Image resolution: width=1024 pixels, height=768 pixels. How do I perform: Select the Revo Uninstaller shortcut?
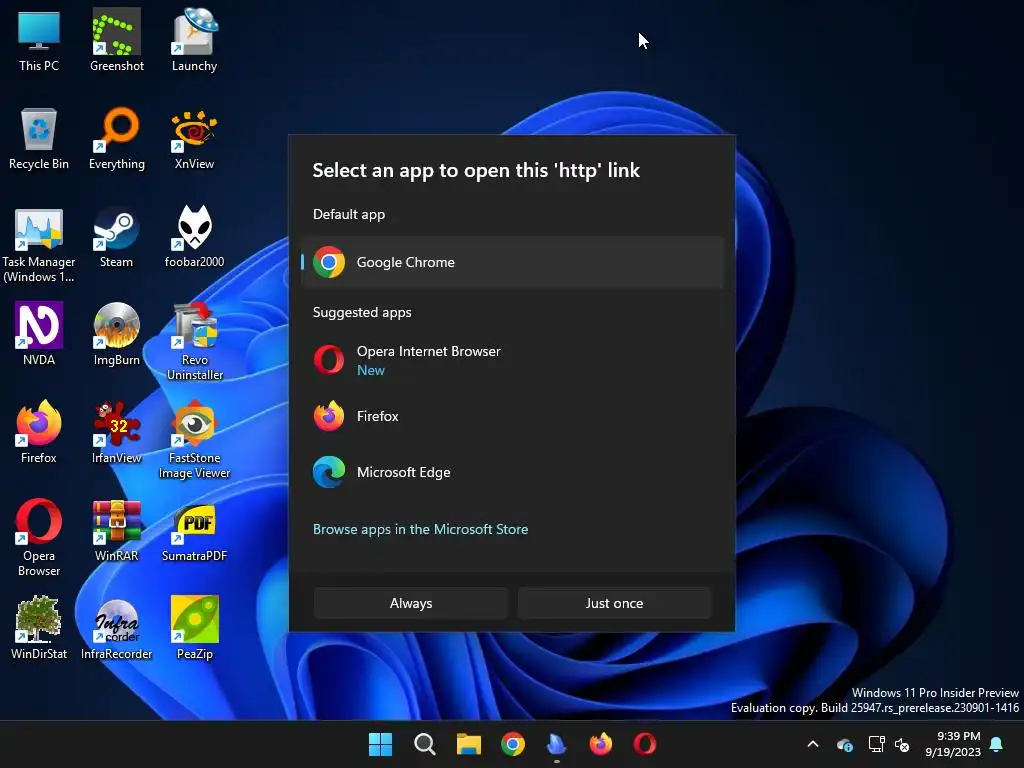(194, 342)
